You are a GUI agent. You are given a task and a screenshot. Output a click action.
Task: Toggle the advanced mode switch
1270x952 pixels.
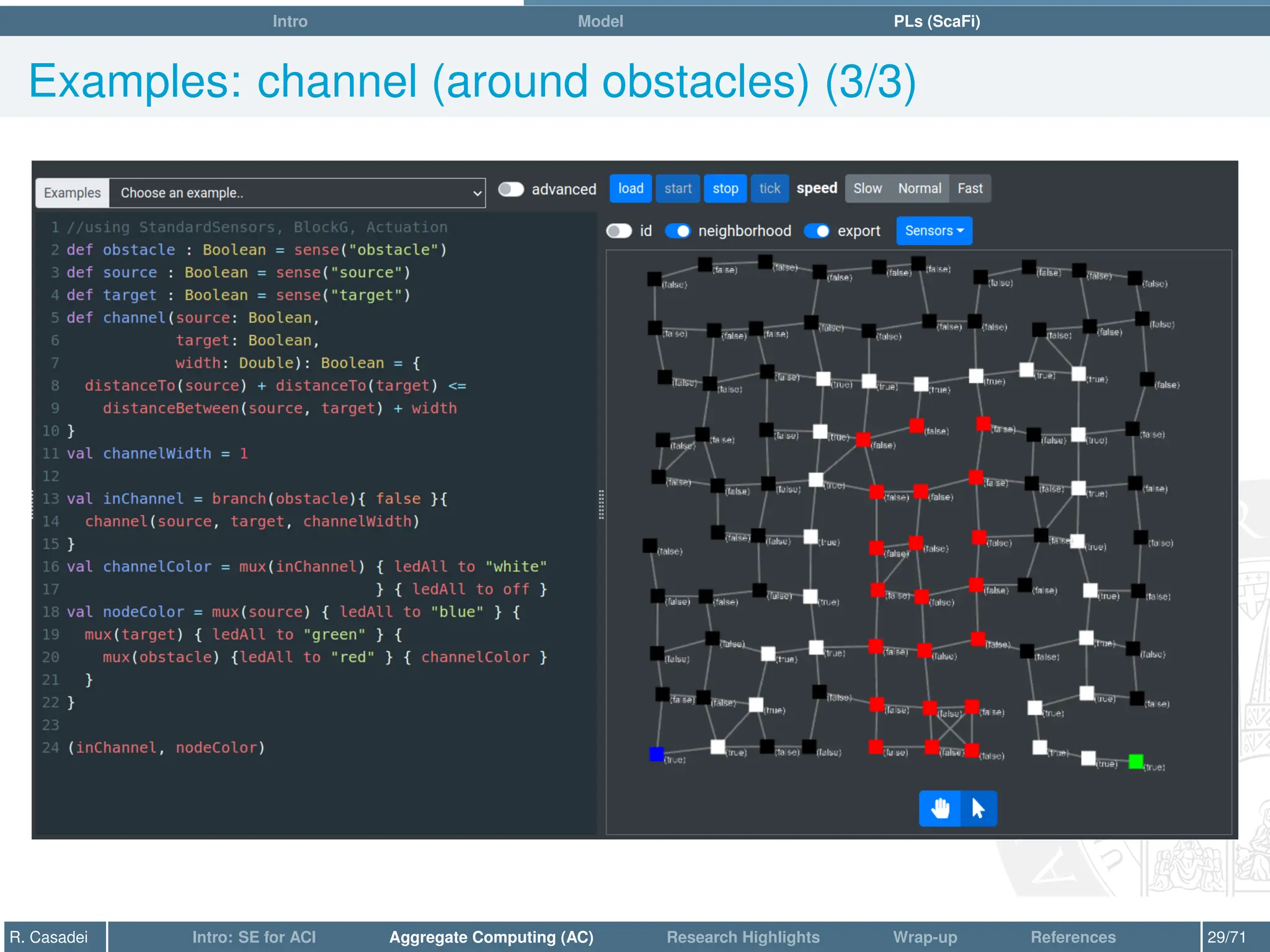coord(511,189)
